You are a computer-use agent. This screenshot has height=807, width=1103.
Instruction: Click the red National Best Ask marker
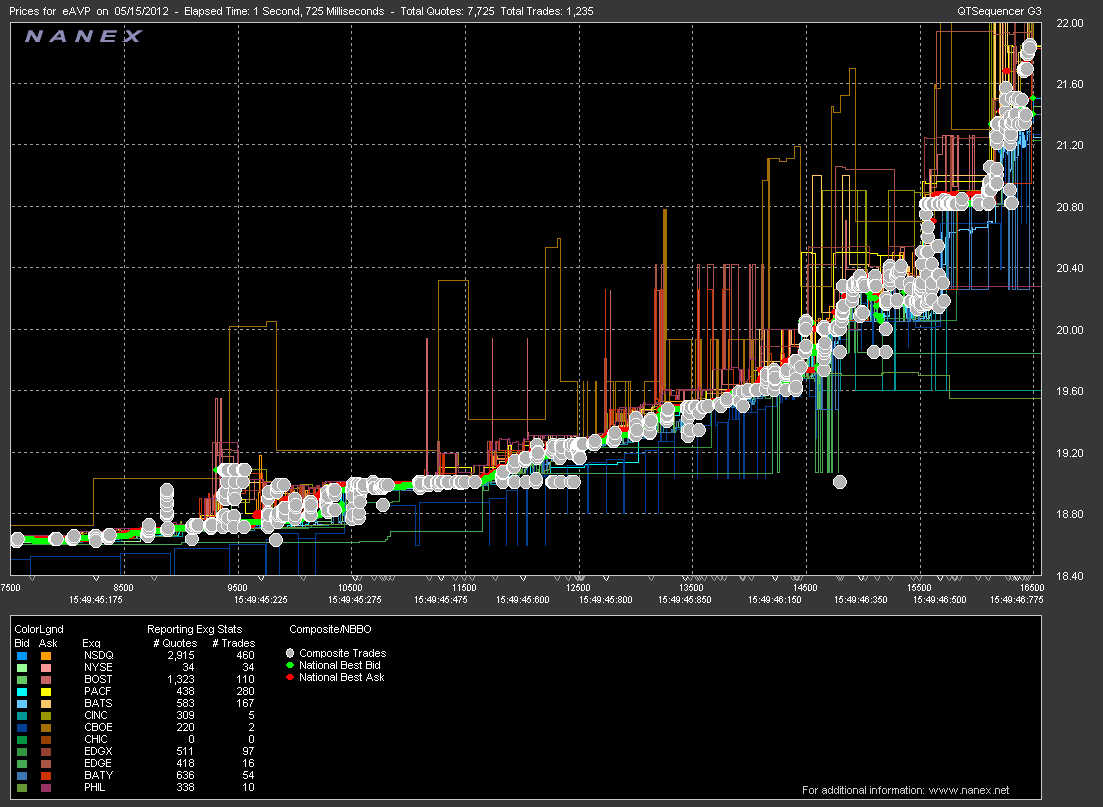coord(290,677)
